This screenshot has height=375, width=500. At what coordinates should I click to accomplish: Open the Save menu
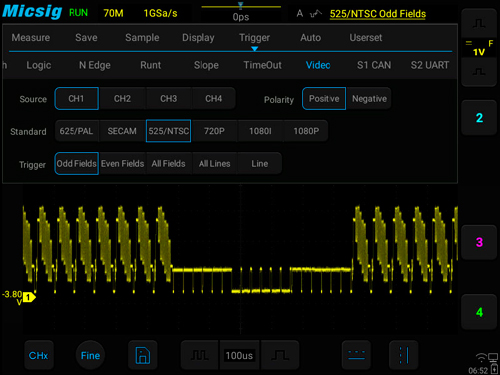coord(86,38)
